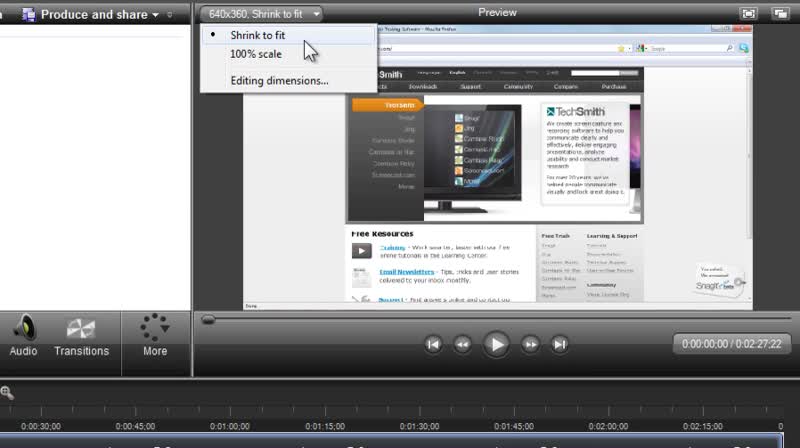Image resolution: width=800 pixels, height=448 pixels.
Task: Play the video preview
Action: tap(496, 344)
